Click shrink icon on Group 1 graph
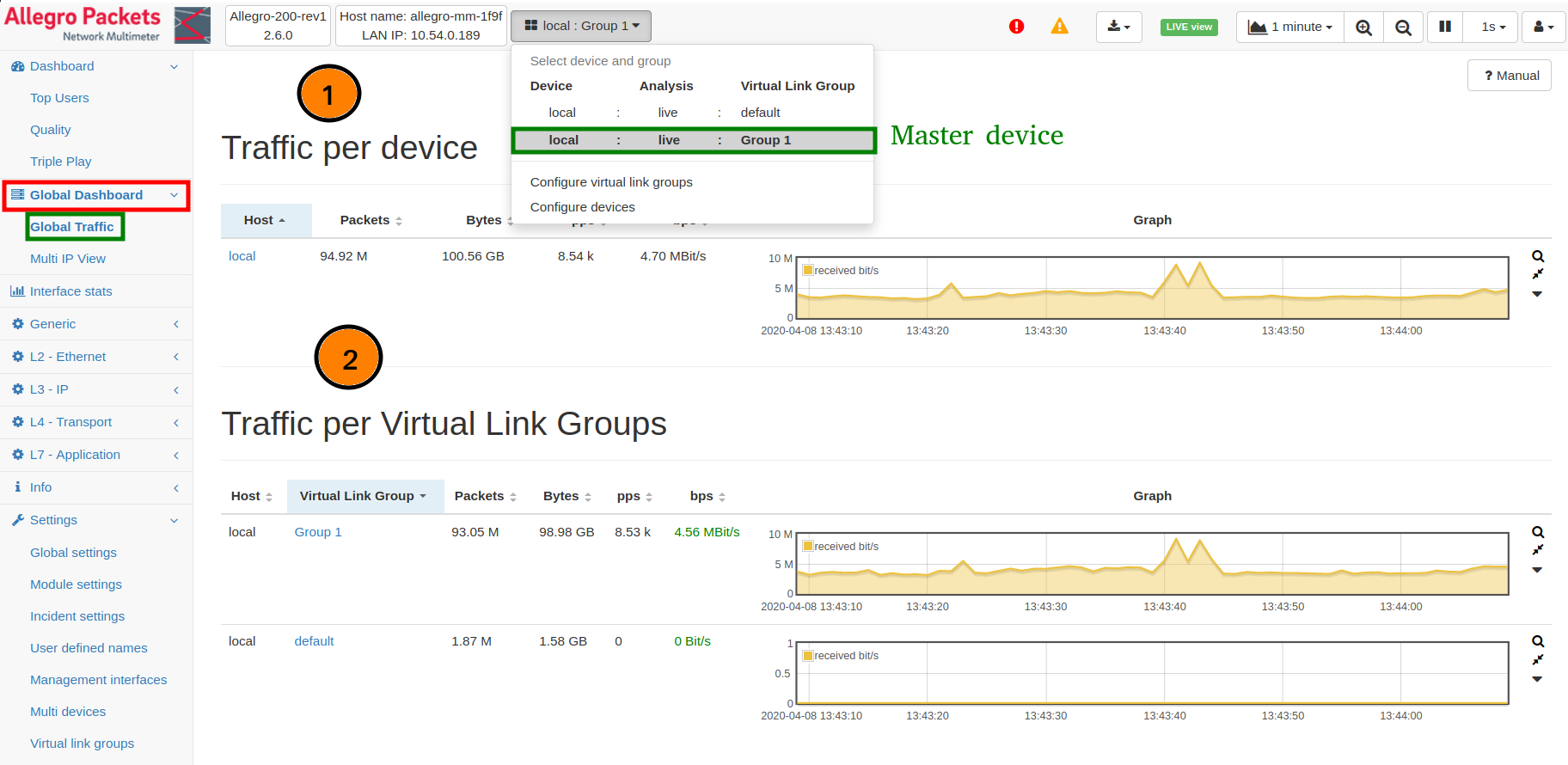Viewport: 1568px width, 765px height. tap(1538, 550)
